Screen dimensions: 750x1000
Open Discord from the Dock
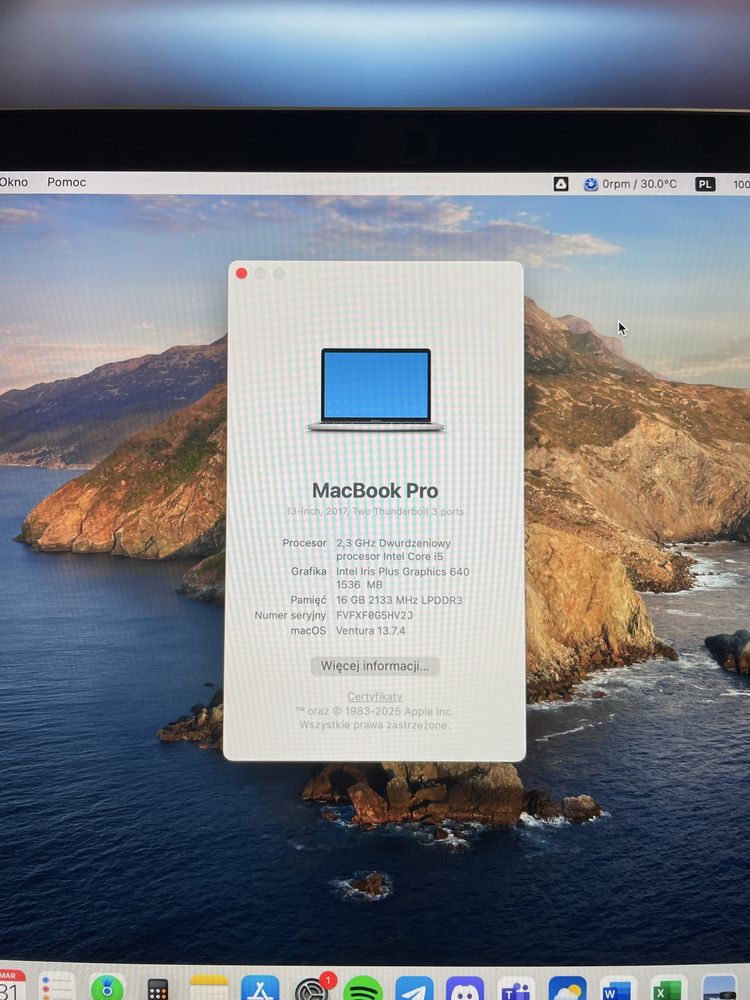465,989
